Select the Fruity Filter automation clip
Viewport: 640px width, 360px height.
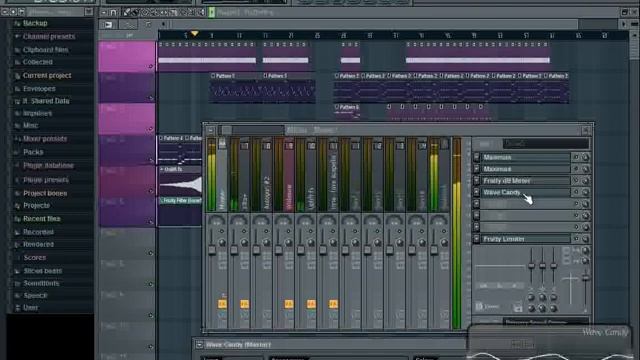[180, 201]
